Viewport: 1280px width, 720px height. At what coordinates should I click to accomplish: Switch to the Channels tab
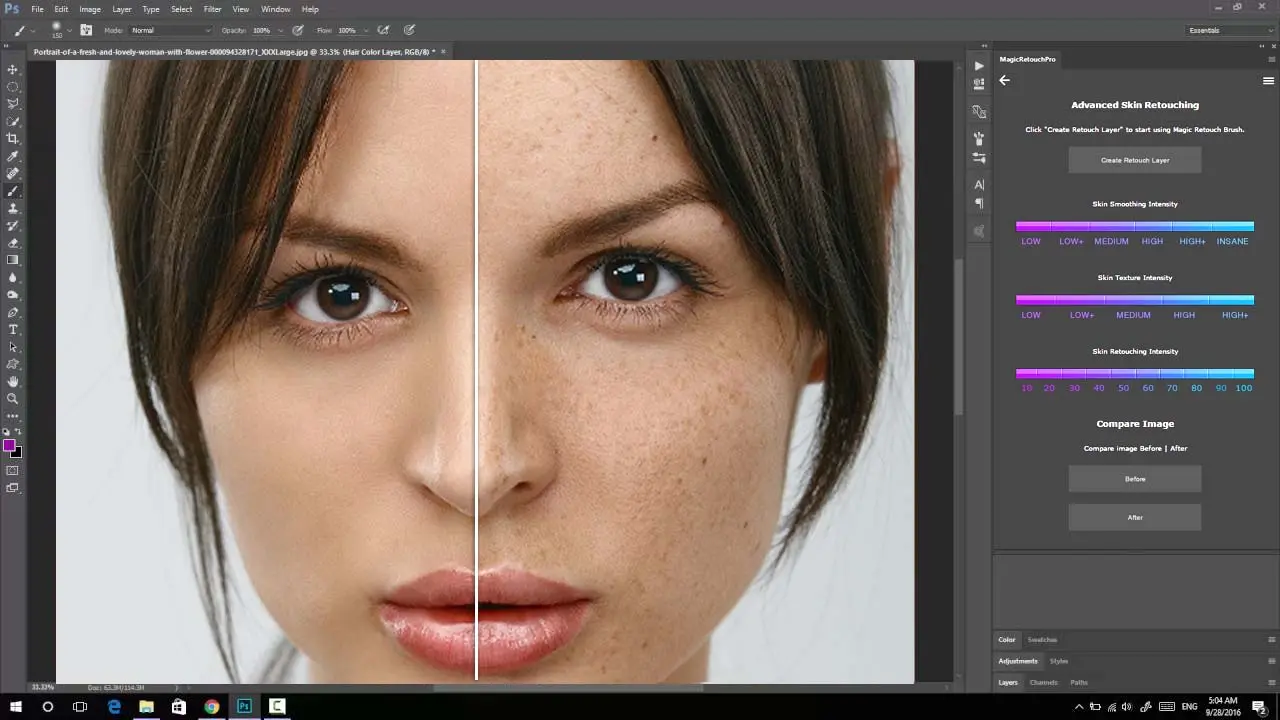coord(1043,682)
